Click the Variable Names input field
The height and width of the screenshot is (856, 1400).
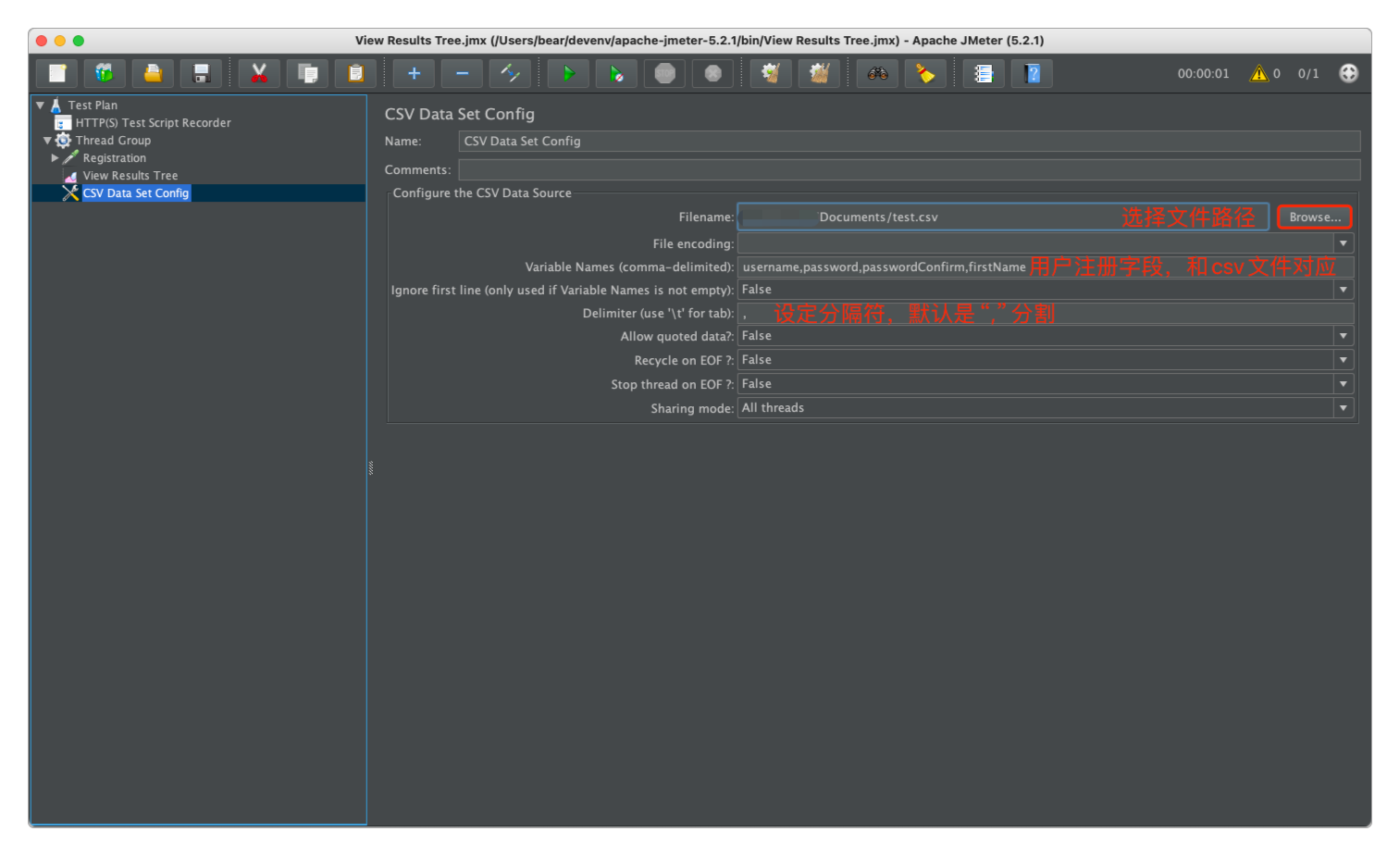[x=1046, y=267]
